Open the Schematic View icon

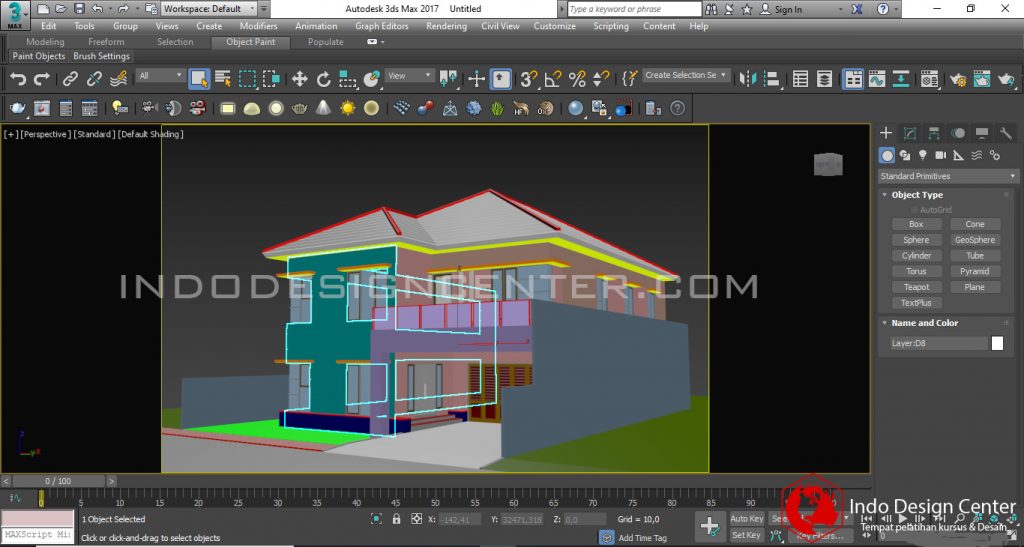tap(901, 79)
